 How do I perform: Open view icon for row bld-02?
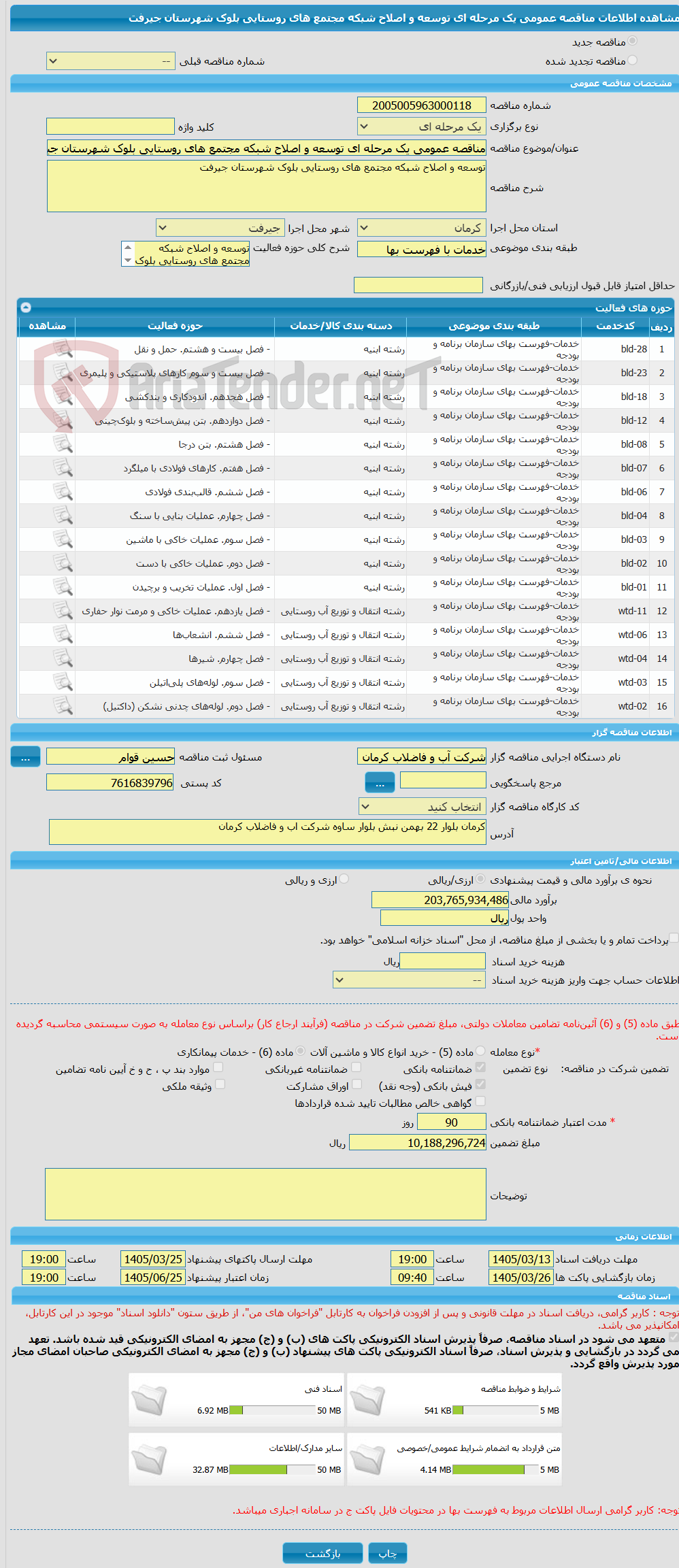63,563
